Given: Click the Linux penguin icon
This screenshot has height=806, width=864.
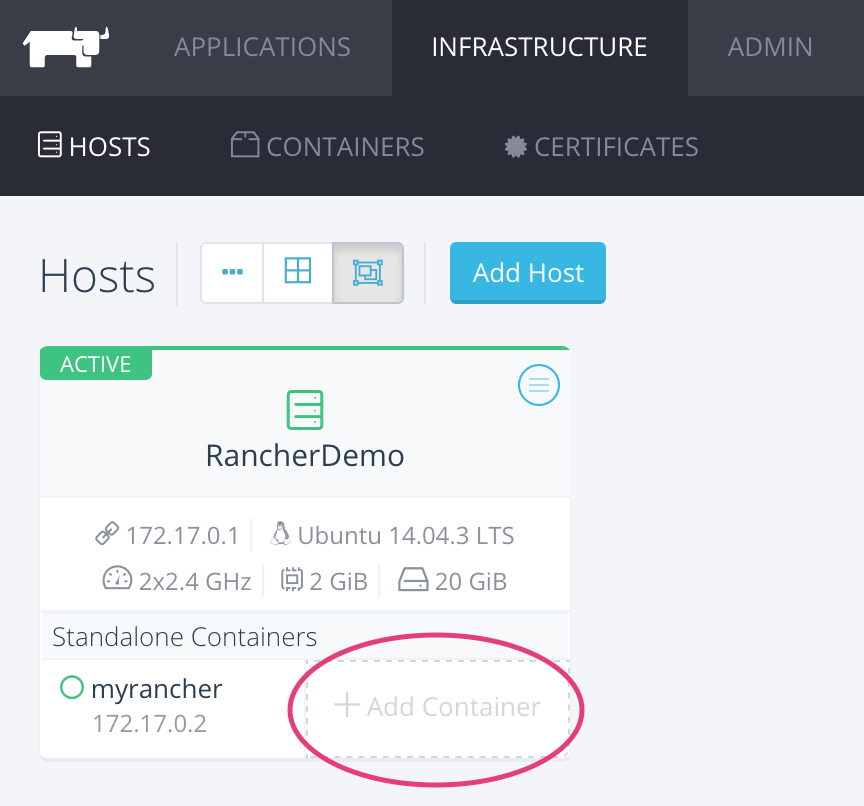Looking at the screenshot, I should (280, 534).
